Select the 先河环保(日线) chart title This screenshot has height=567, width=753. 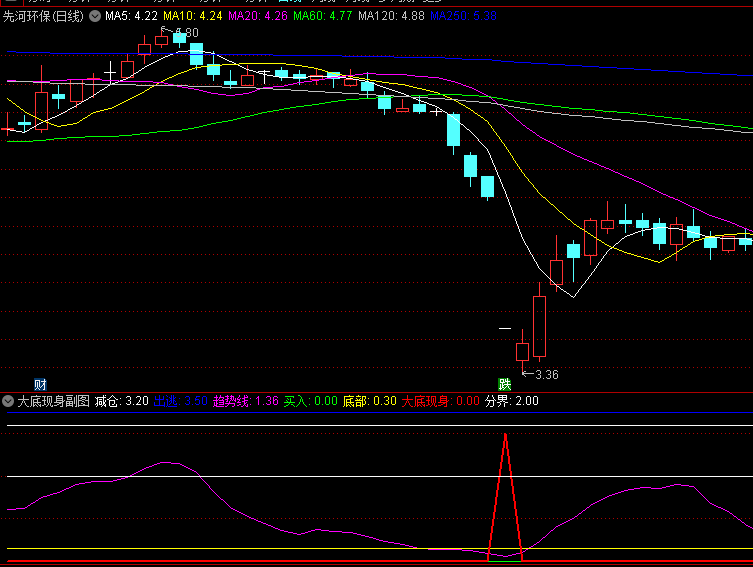pyautogui.click(x=43, y=16)
